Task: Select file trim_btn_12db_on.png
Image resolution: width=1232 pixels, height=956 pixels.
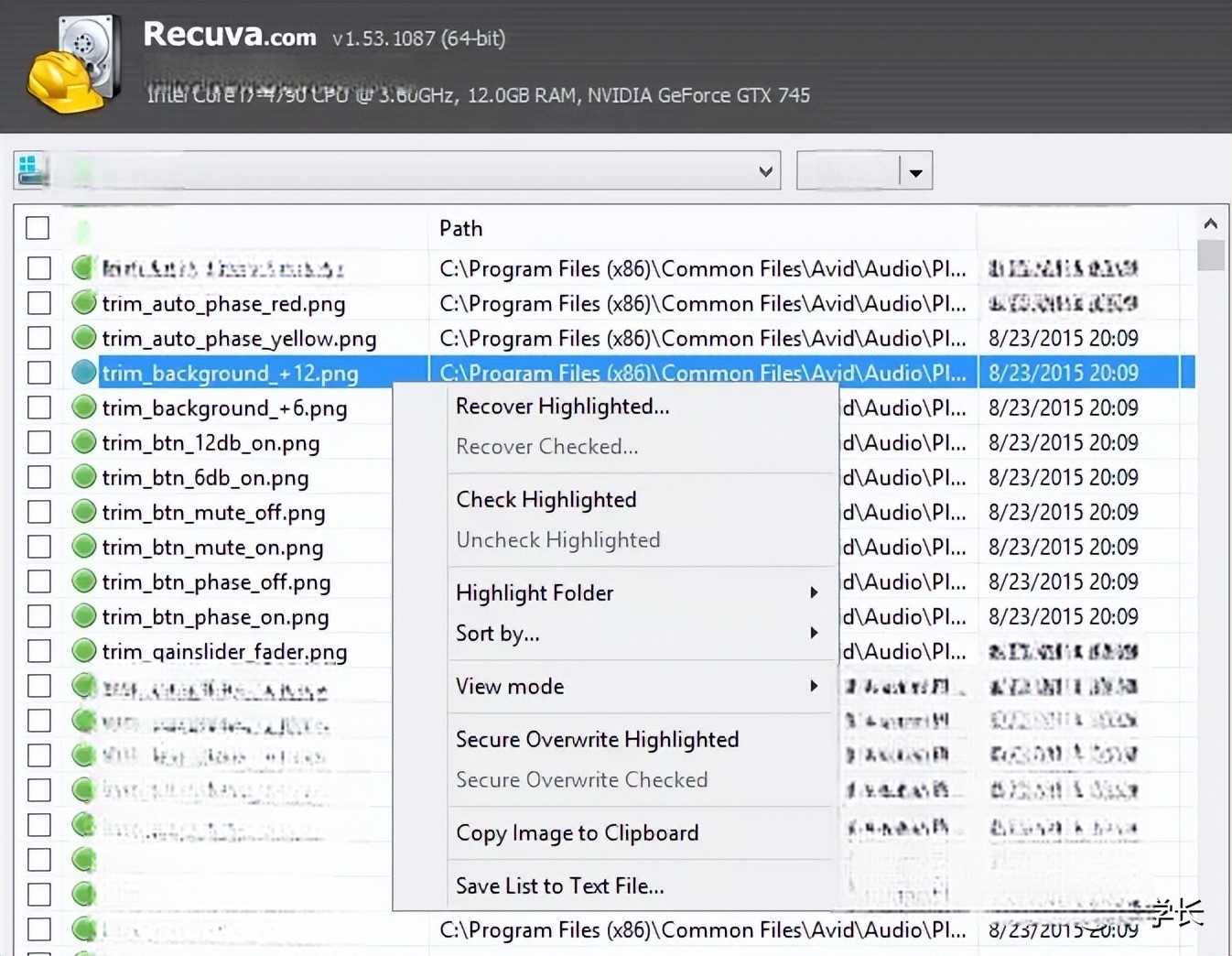Action: coord(211,442)
